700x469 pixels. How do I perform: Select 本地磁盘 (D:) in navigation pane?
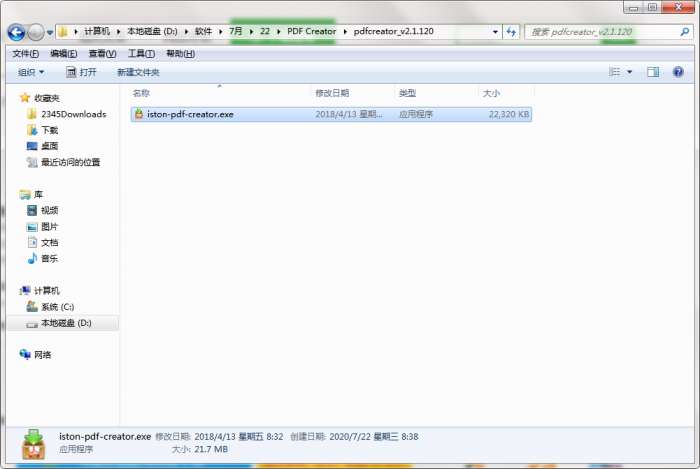[66, 323]
